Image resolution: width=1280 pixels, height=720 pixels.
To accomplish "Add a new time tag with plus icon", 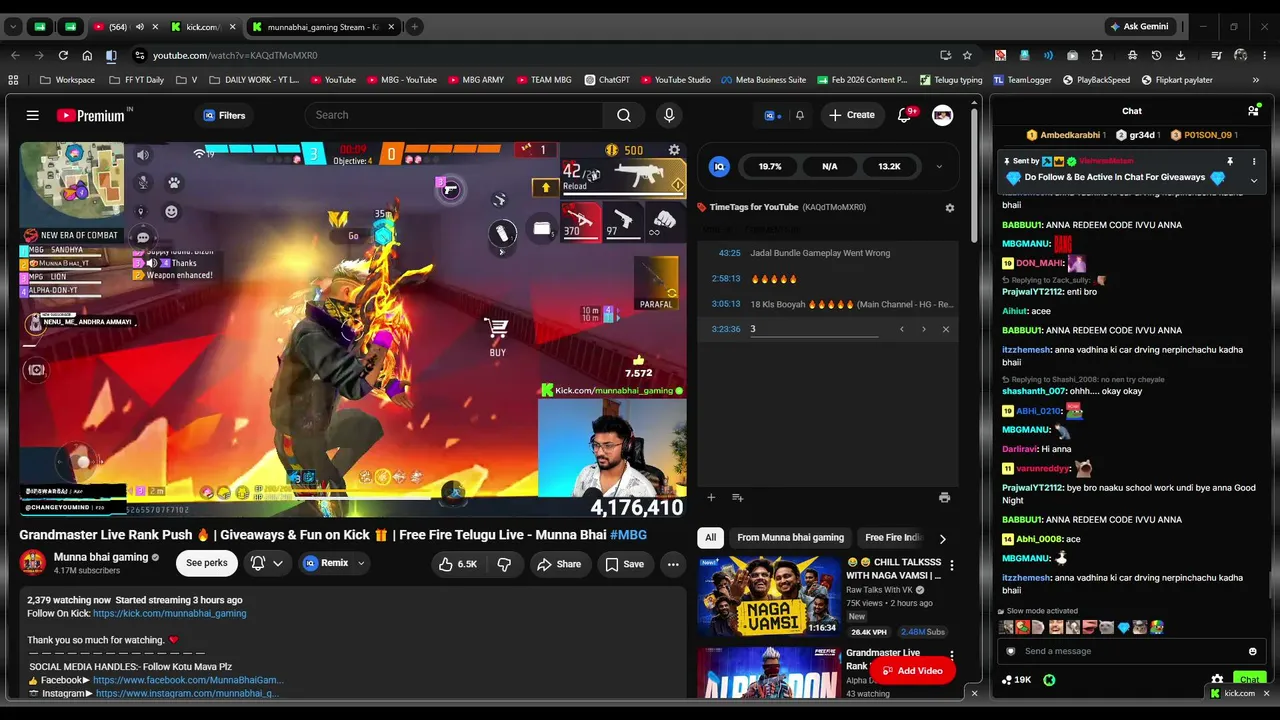I will tap(711, 497).
